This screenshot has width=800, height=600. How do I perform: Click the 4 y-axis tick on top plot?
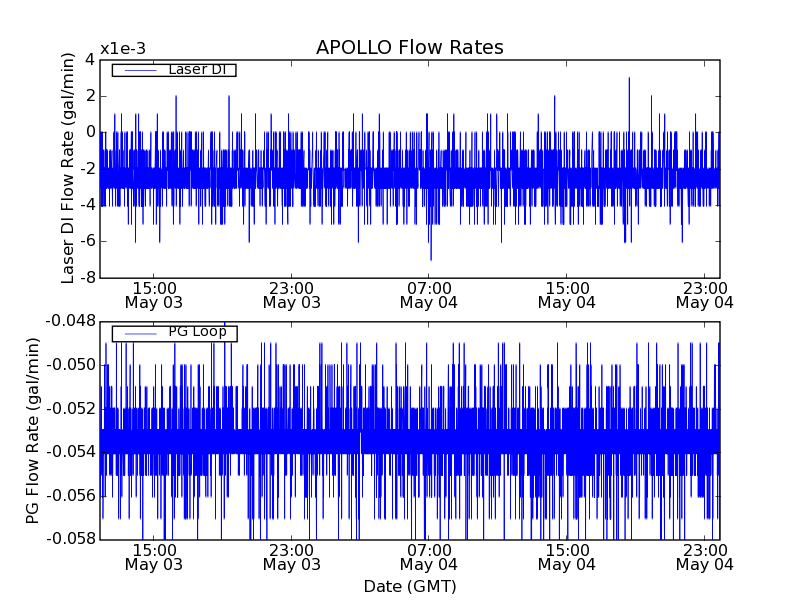[x=90, y=60]
